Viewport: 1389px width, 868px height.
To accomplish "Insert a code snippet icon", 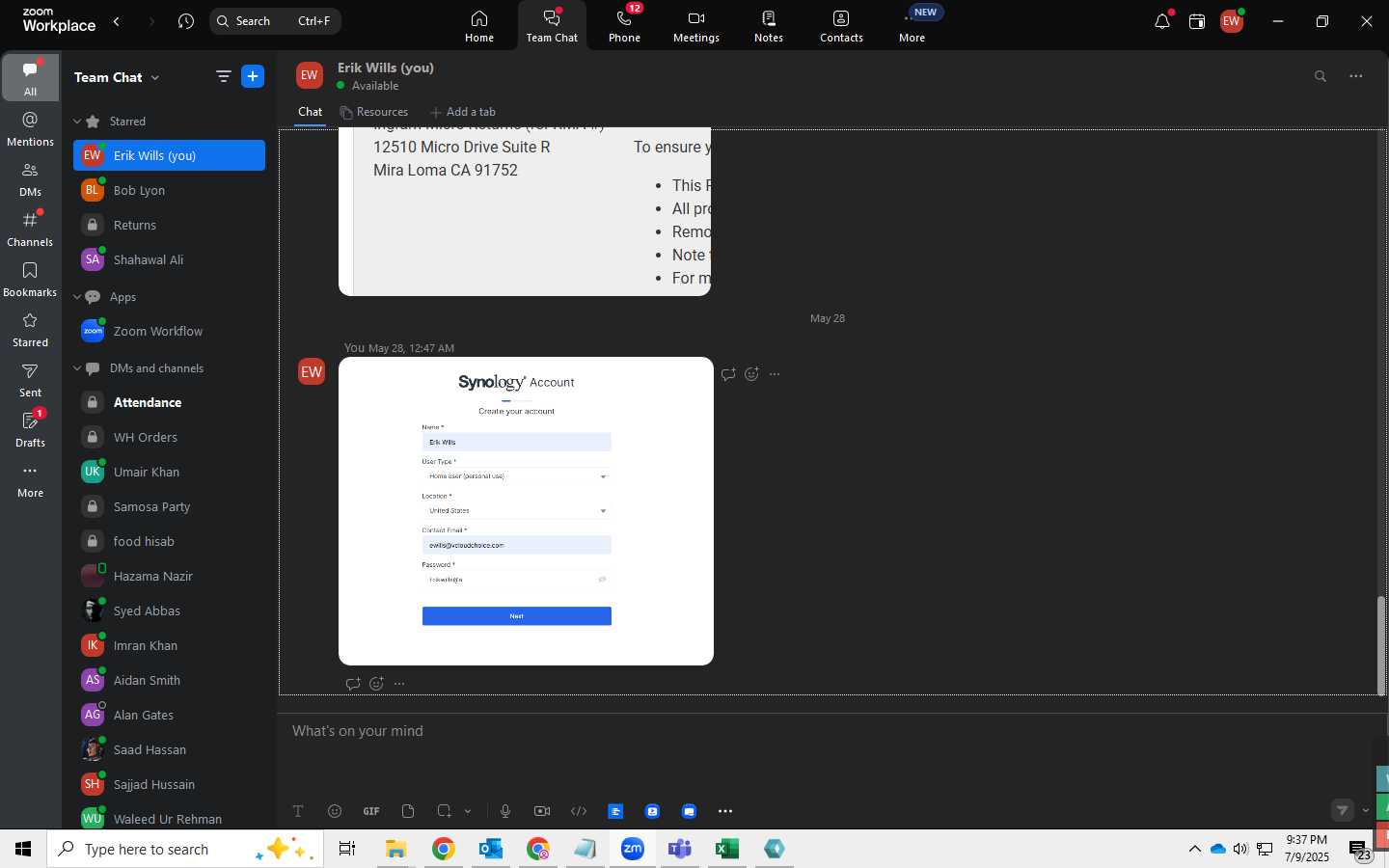I will click(579, 811).
